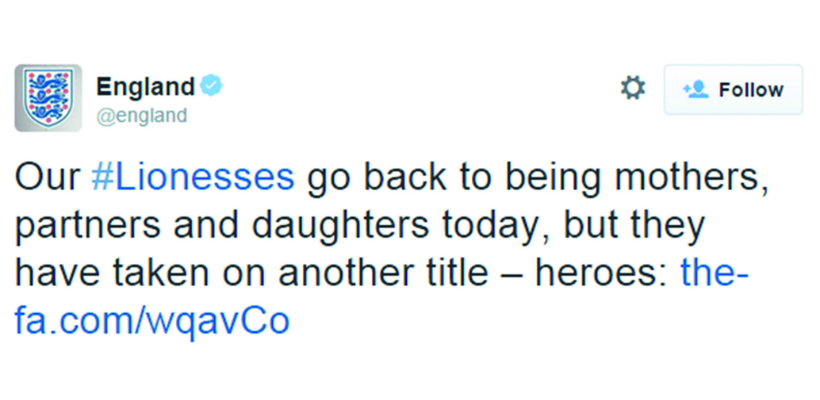This screenshot has height=400, width=820.
Task: Click the add-person icon inside Follow
Action: 695,90
